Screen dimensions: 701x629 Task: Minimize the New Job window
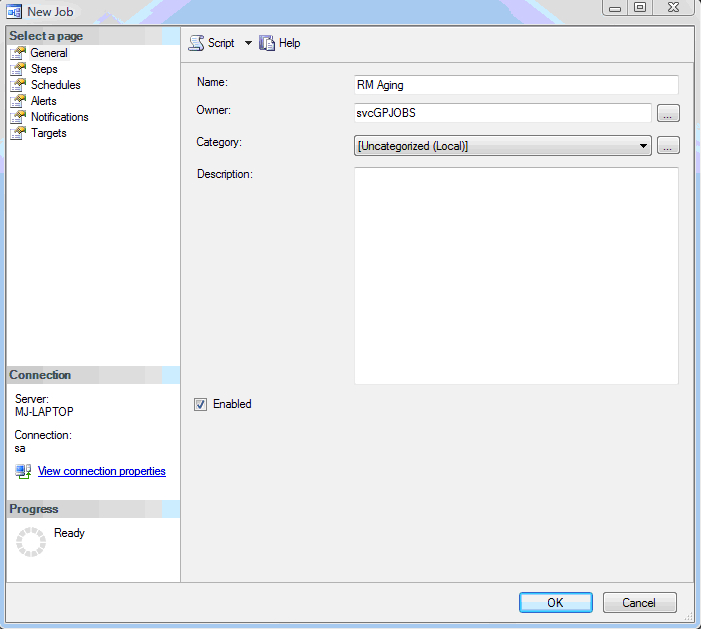coord(615,8)
